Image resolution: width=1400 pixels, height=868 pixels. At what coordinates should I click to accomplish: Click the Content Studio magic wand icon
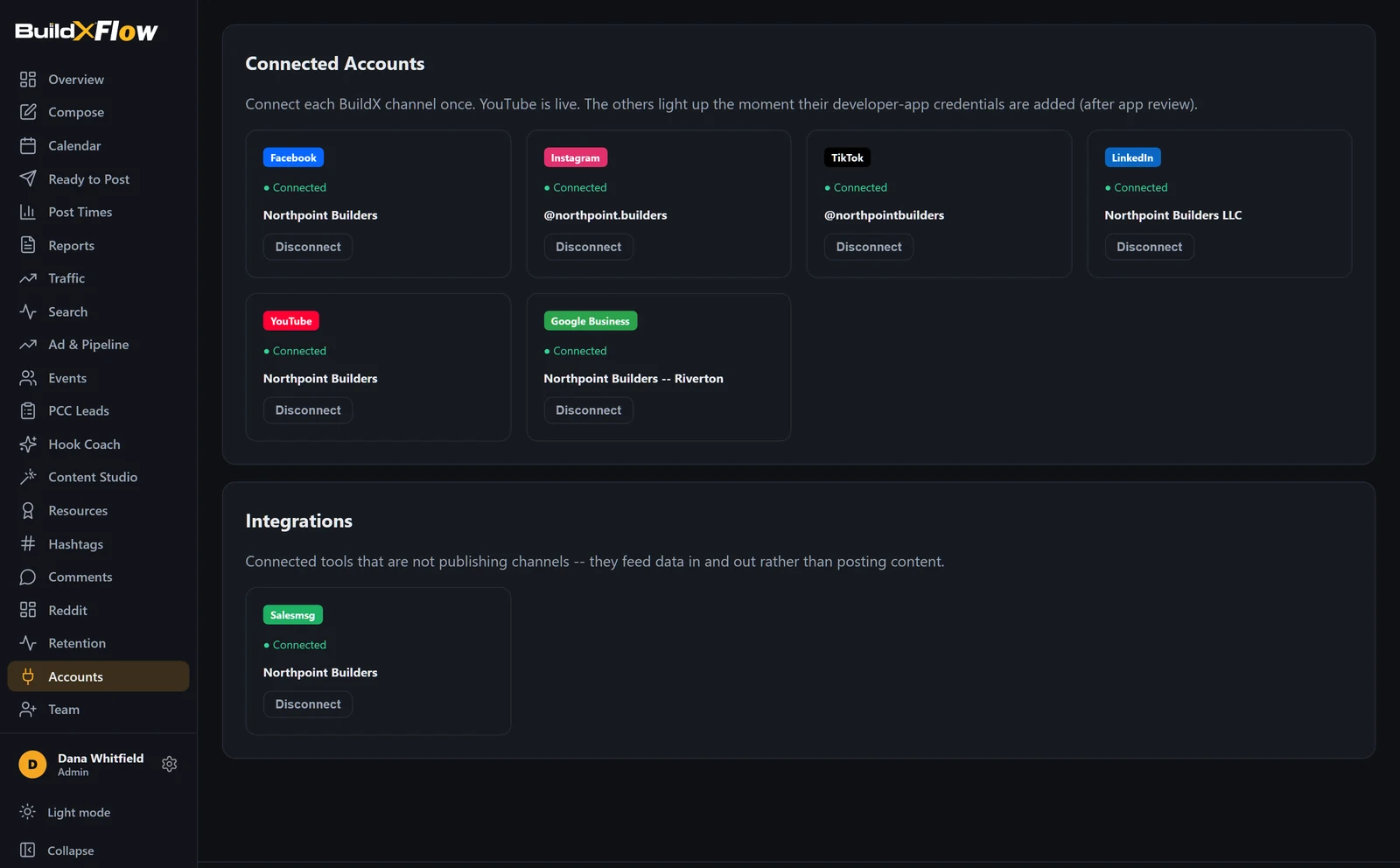coord(28,477)
